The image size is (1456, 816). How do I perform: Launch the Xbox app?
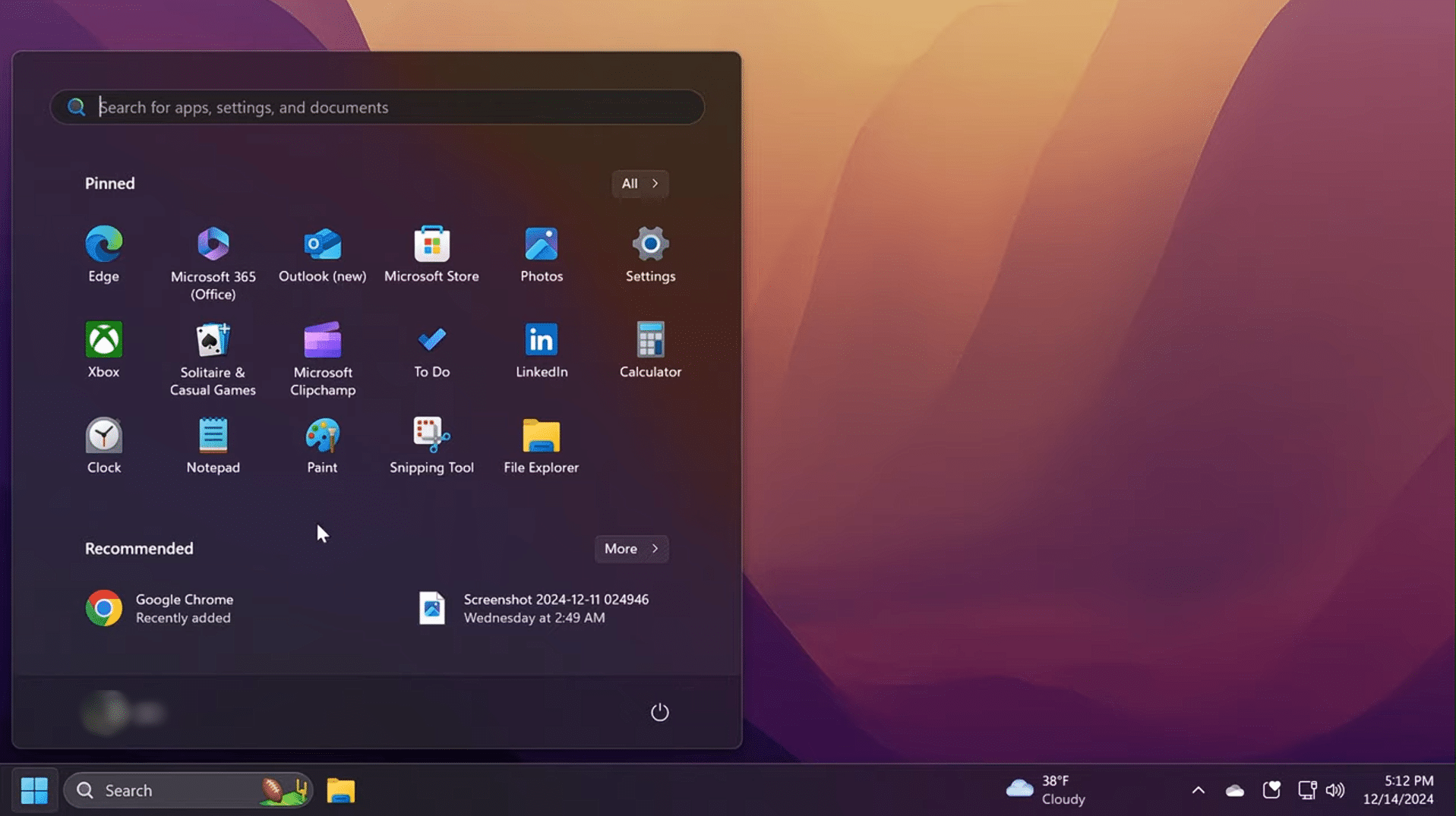point(103,350)
